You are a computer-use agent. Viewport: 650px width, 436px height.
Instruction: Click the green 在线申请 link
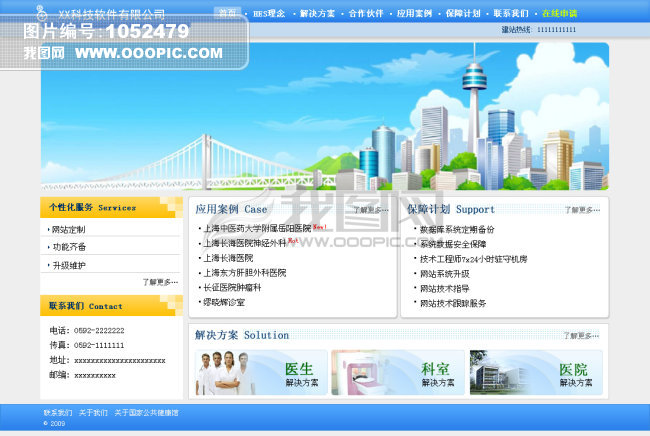pyautogui.click(x=559, y=14)
